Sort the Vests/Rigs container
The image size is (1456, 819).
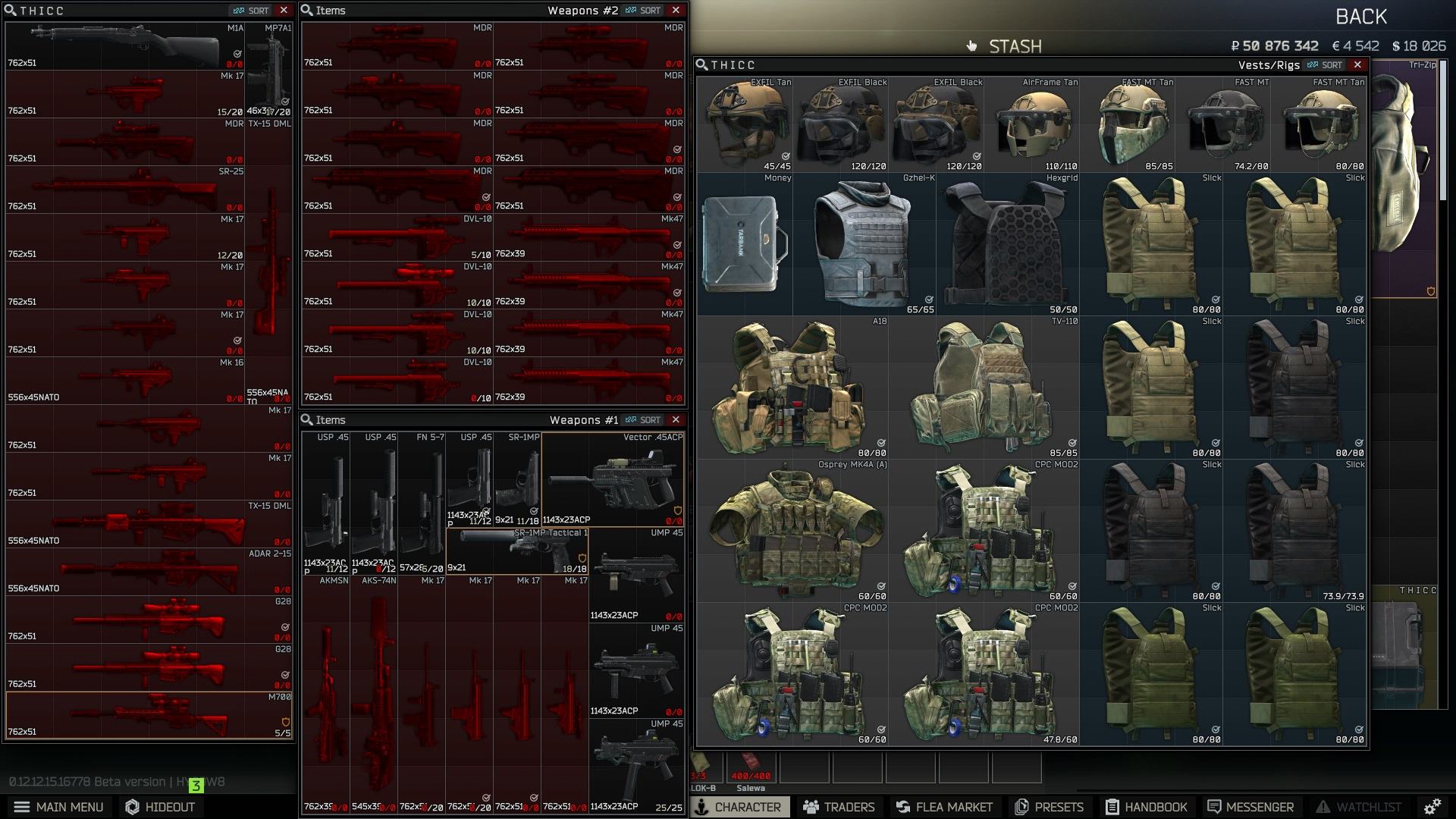tap(1324, 65)
